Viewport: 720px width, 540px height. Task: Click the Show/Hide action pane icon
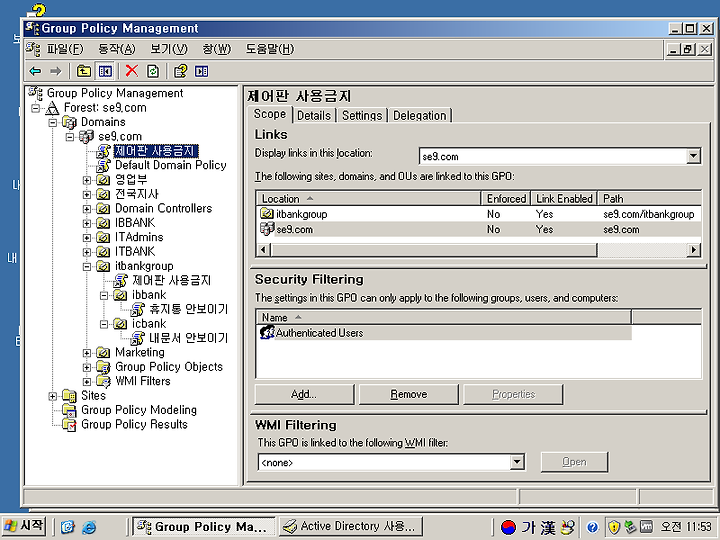click(202, 71)
